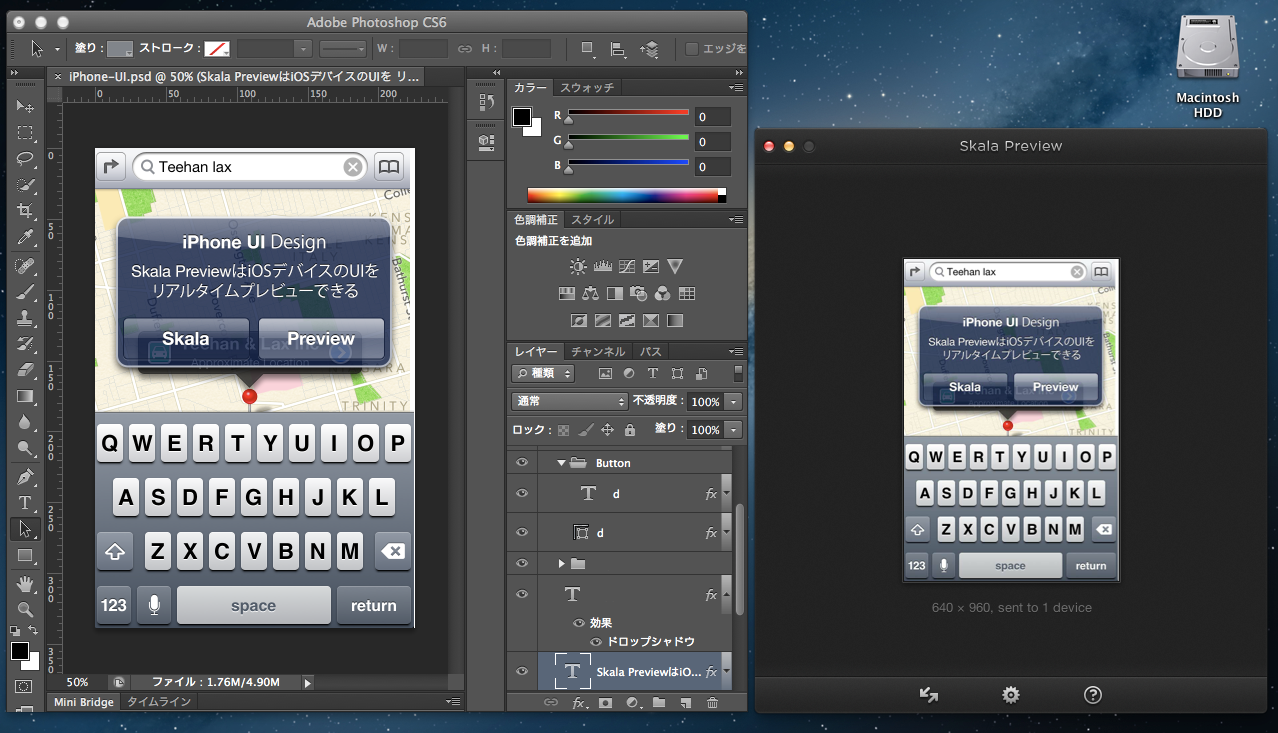1278x733 pixels.
Task: Open Skala Preview settings gear
Action: (x=1011, y=694)
